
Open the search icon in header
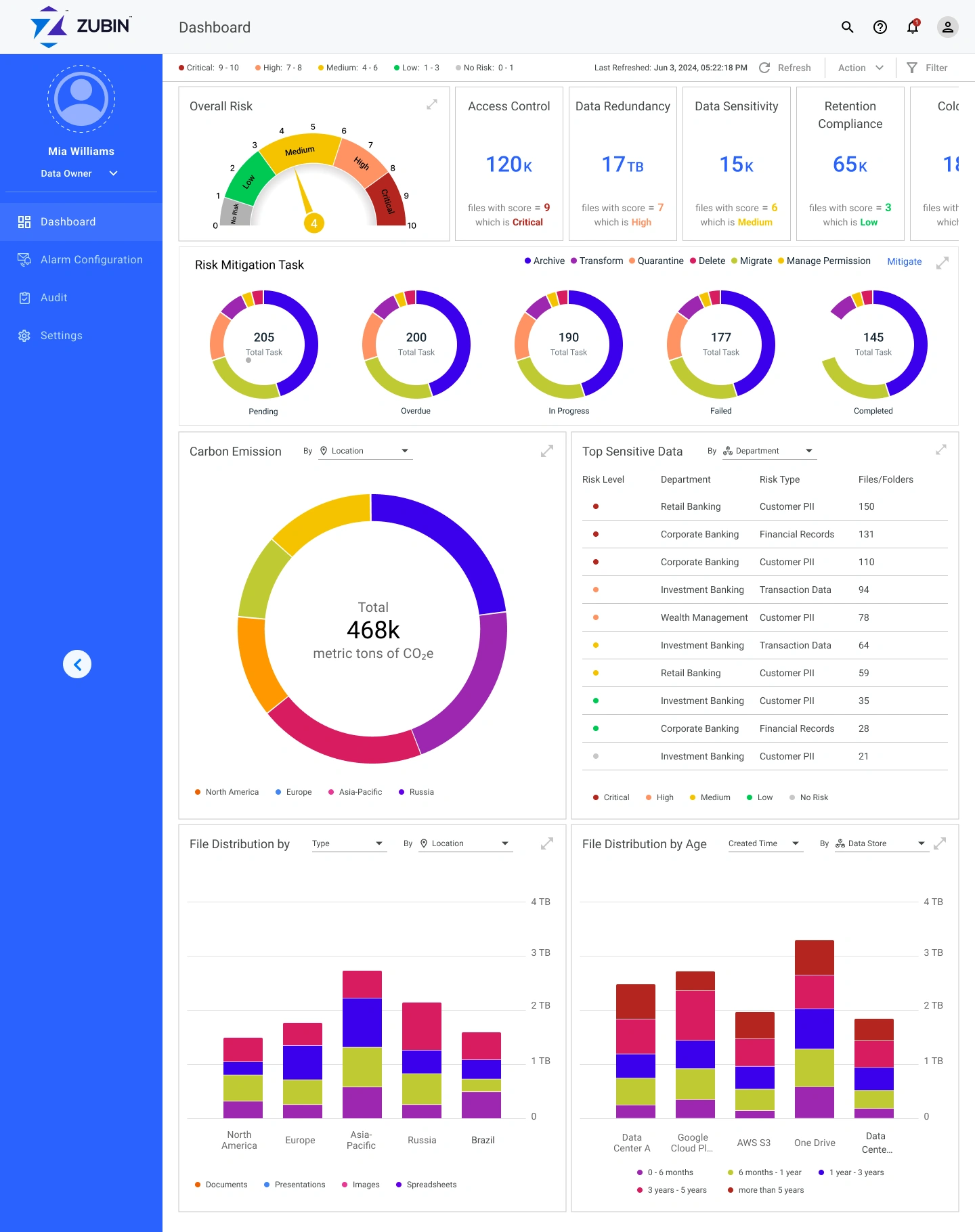[x=847, y=27]
